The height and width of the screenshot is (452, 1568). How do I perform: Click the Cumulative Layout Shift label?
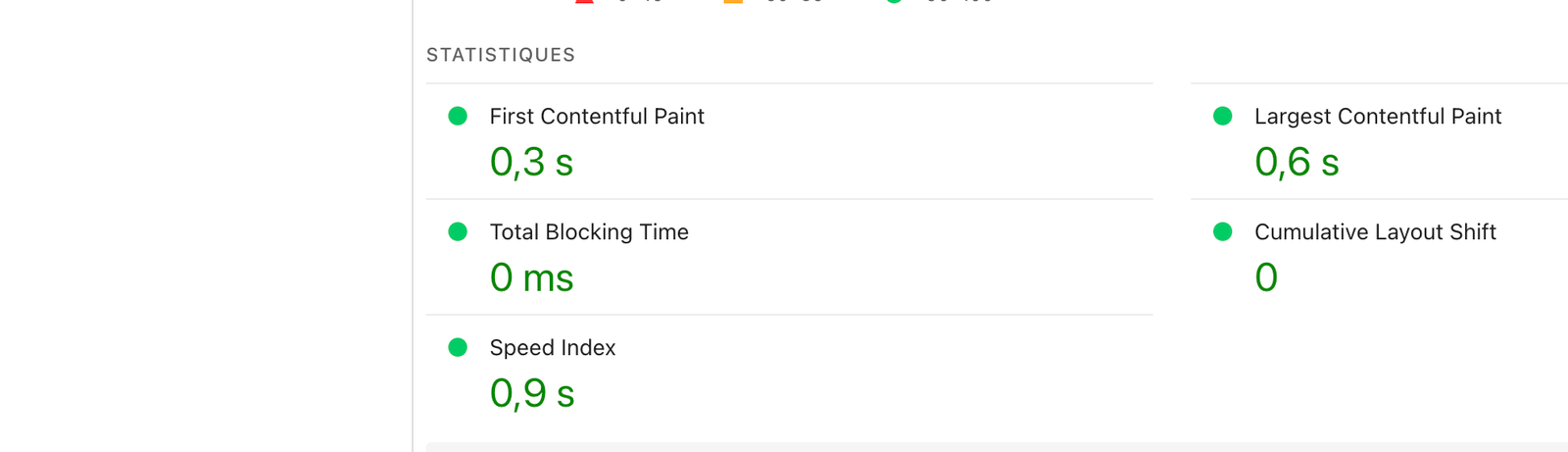(1375, 232)
